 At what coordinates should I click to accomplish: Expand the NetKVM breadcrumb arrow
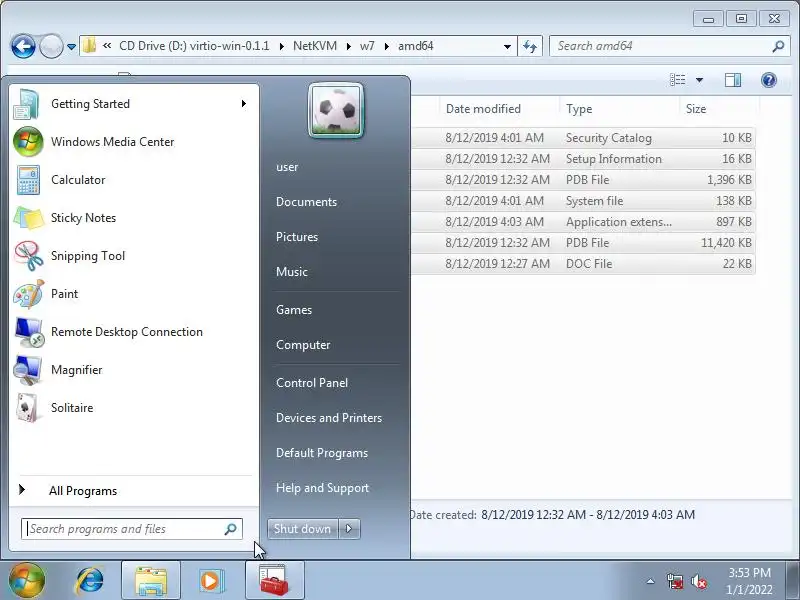(348, 46)
